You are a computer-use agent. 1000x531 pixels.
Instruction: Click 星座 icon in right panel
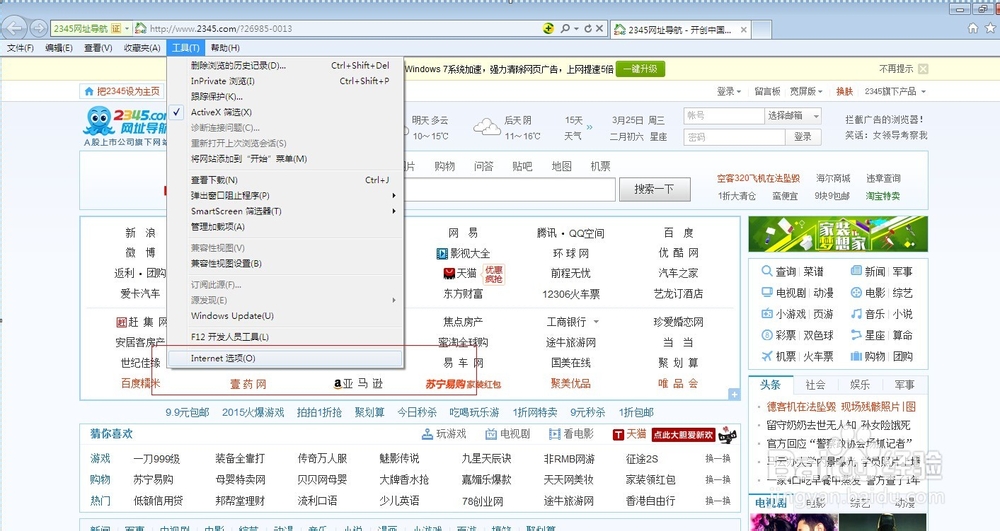pyautogui.click(x=856, y=335)
